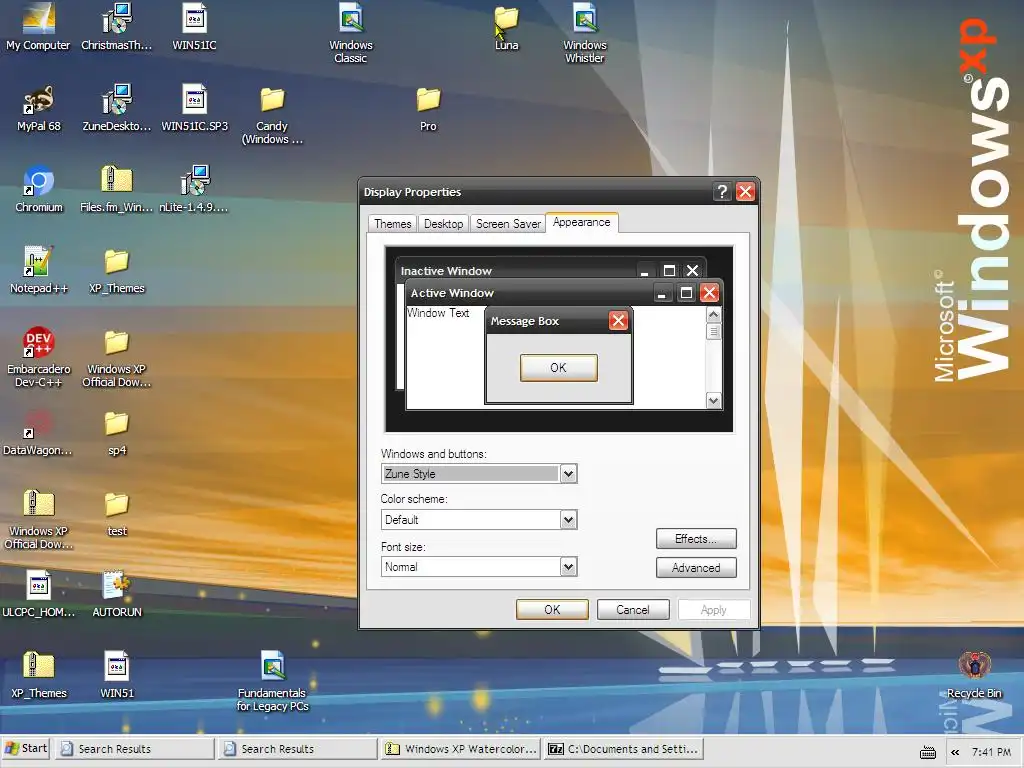Open Candy (Windows ... folder
The height and width of the screenshot is (768, 1024).
272,115
